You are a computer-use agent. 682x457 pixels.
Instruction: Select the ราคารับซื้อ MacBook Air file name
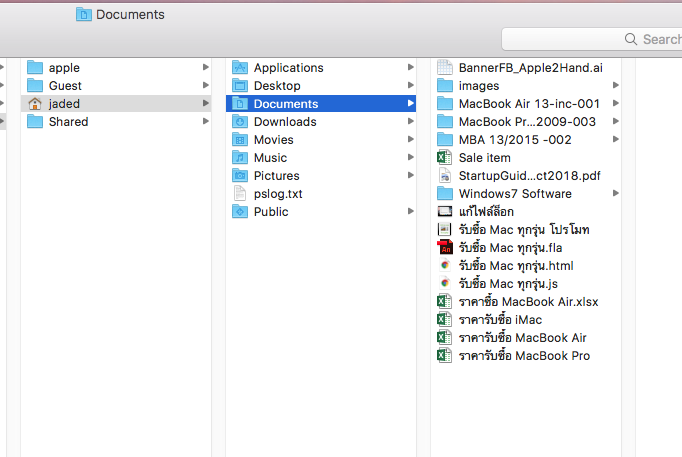pos(523,338)
